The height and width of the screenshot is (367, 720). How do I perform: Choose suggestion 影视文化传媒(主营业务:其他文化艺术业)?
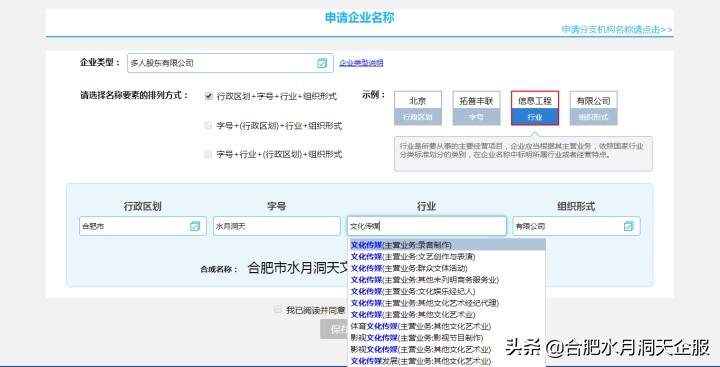point(446,350)
